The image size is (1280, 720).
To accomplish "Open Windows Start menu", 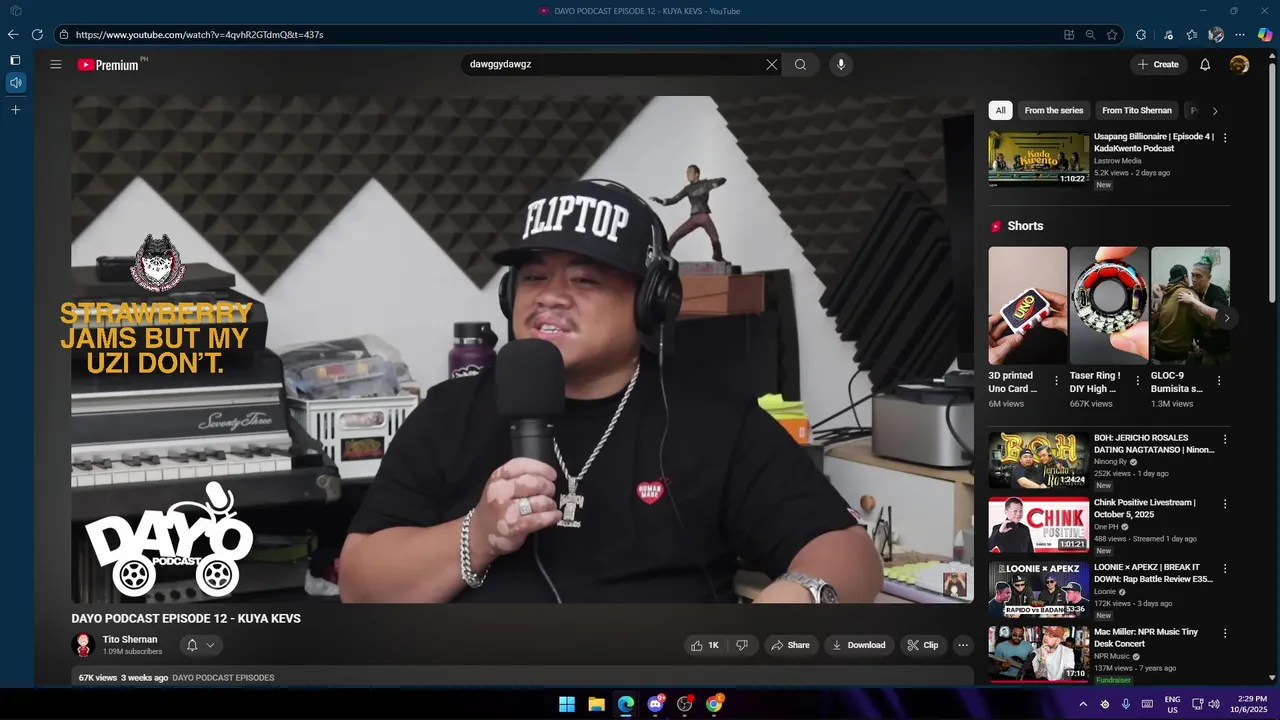I will pos(567,704).
